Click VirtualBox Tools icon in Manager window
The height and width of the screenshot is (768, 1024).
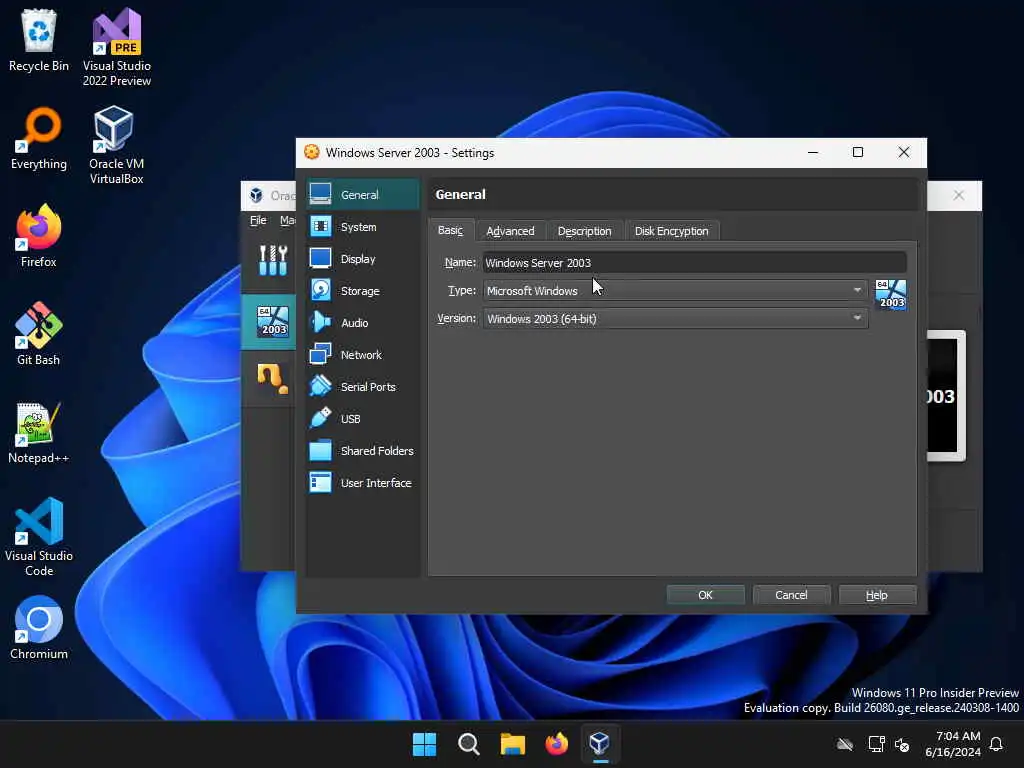pos(273,260)
